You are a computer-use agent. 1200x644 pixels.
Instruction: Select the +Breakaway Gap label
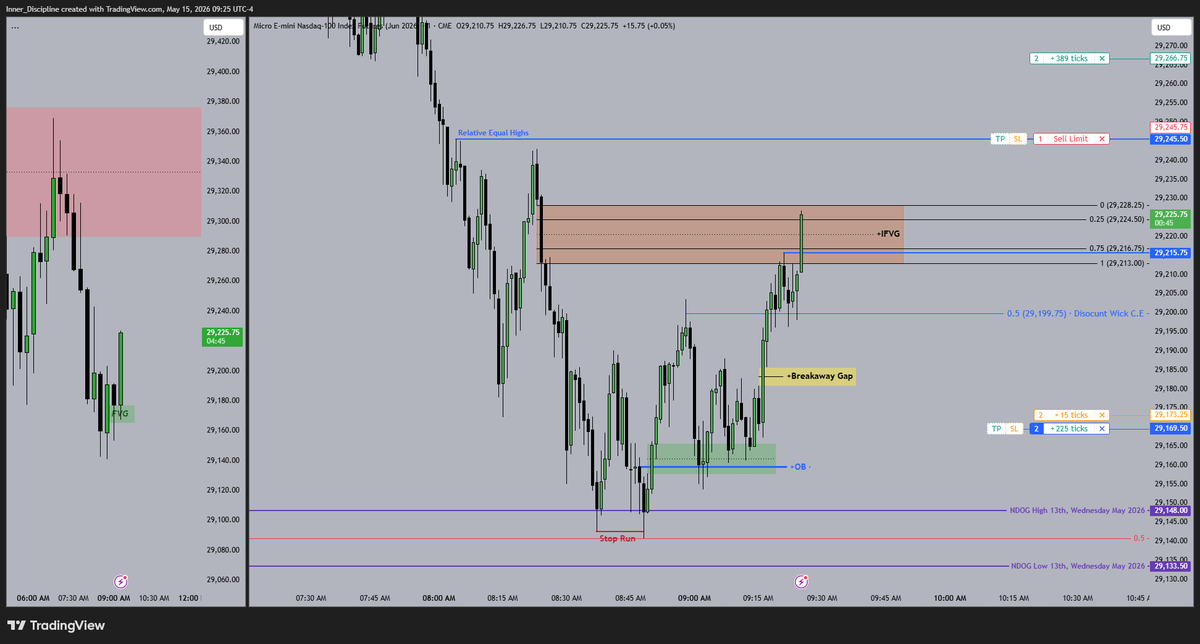(x=819, y=376)
